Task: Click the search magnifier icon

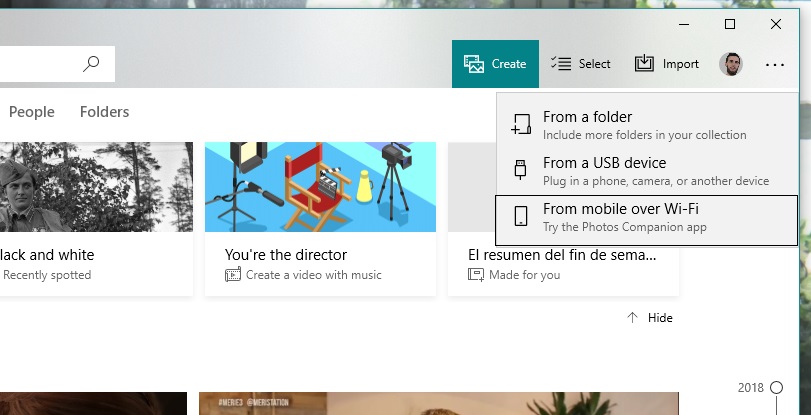Action: coord(91,64)
